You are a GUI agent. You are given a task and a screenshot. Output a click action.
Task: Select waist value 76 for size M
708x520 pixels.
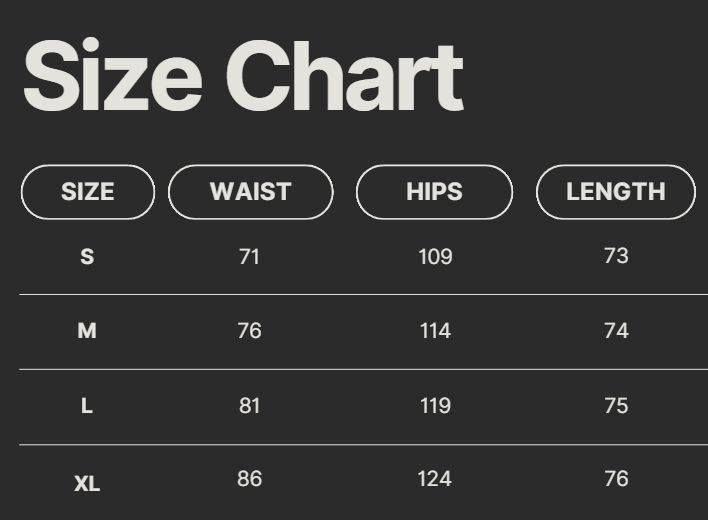[249, 331]
